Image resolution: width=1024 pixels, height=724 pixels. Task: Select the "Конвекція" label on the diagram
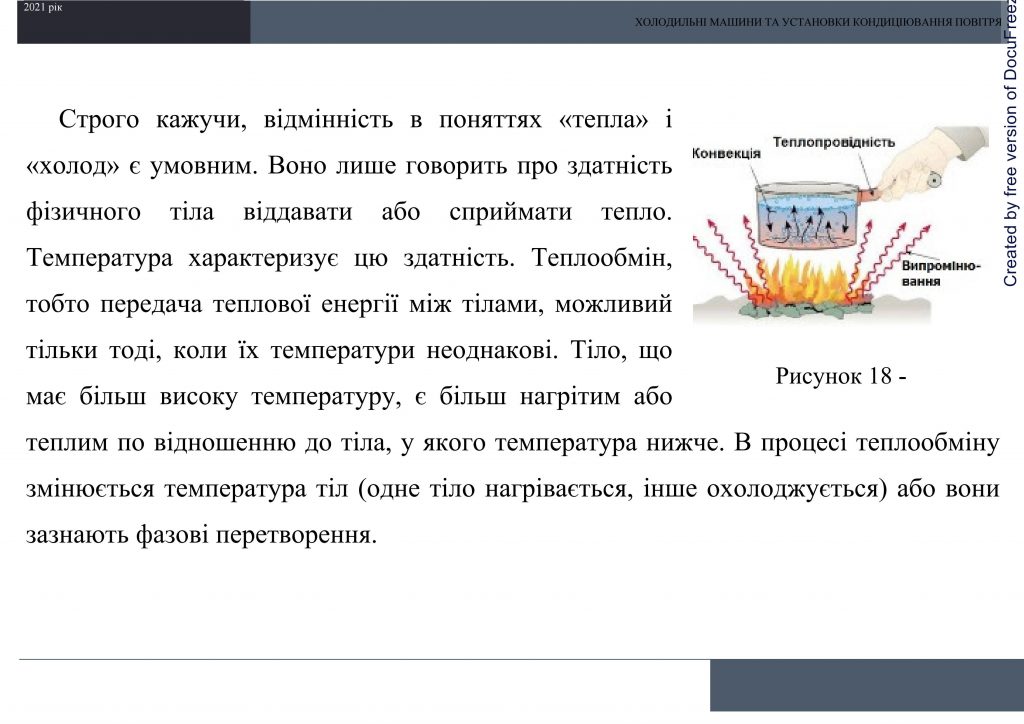[x=725, y=153]
